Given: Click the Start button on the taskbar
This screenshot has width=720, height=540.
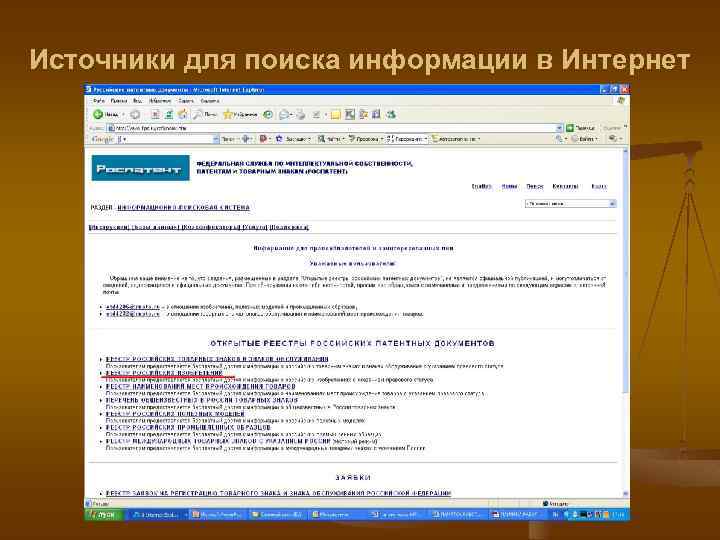Looking at the screenshot, I should (x=104, y=515).
